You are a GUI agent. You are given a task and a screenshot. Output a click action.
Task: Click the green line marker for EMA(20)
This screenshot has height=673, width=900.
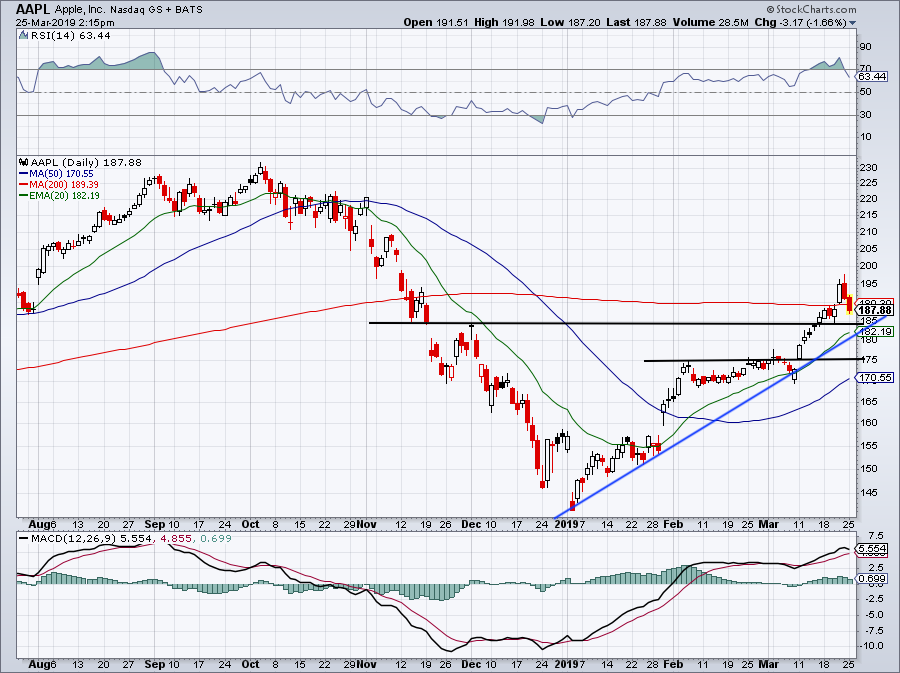point(24,196)
